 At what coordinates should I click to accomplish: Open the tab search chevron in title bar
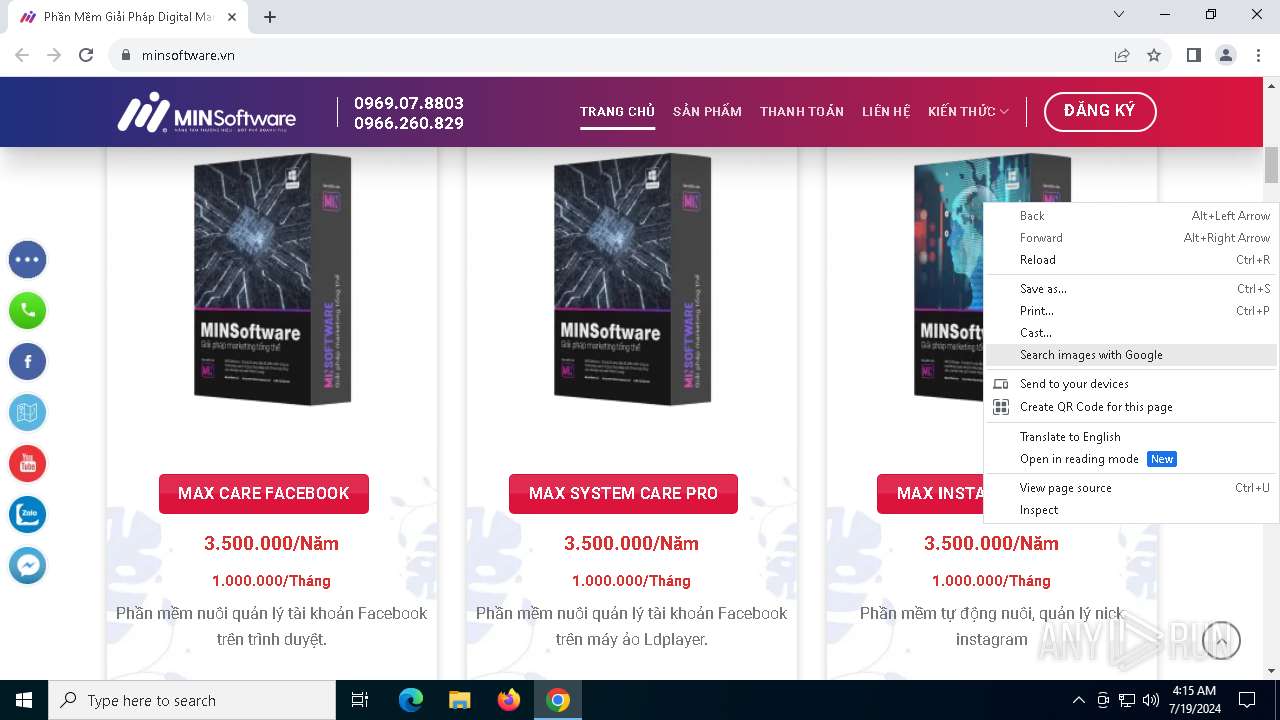[x=1119, y=15]
